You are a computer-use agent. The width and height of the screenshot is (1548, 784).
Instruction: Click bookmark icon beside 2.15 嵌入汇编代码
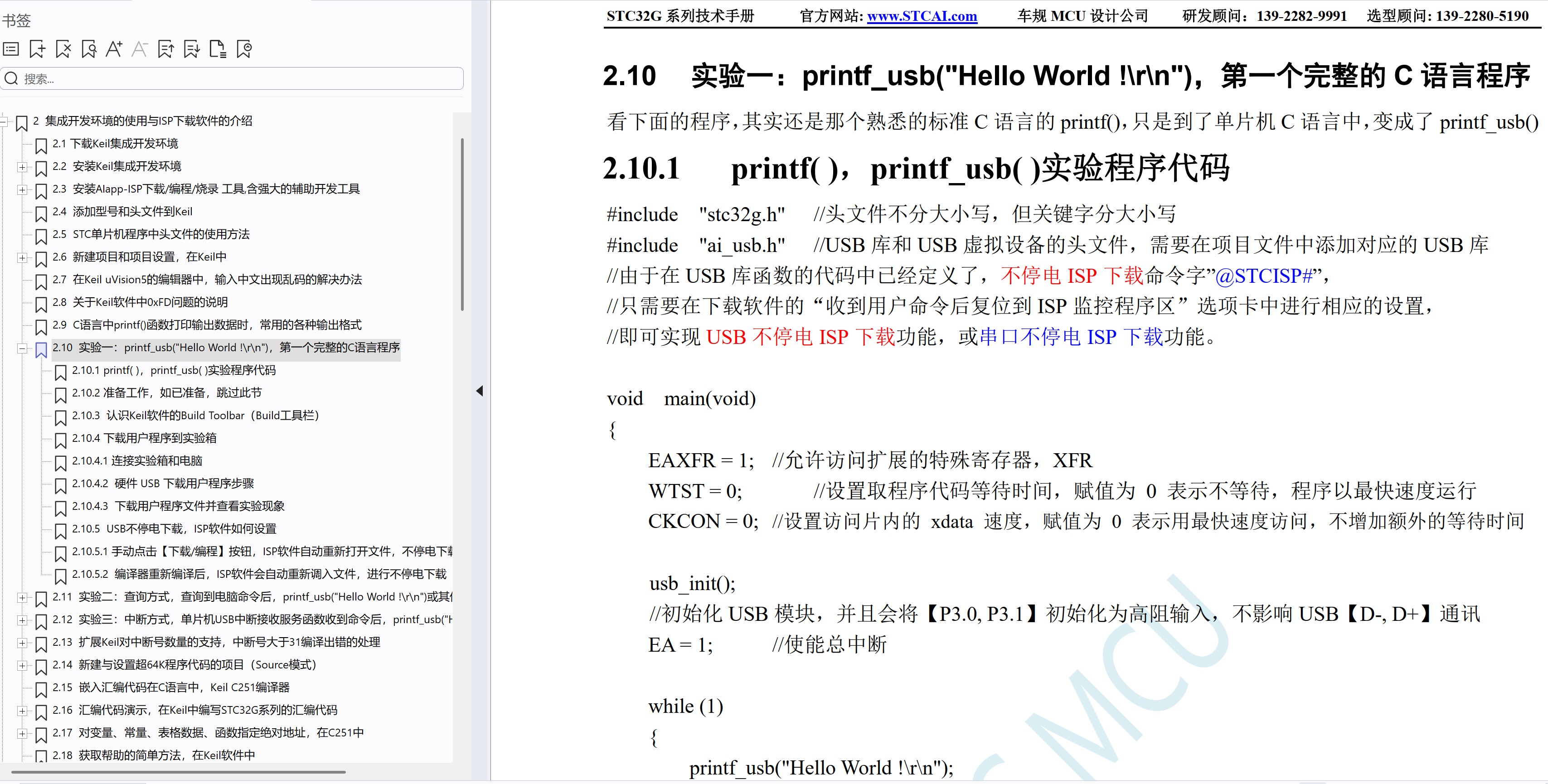tap(41, 690)
